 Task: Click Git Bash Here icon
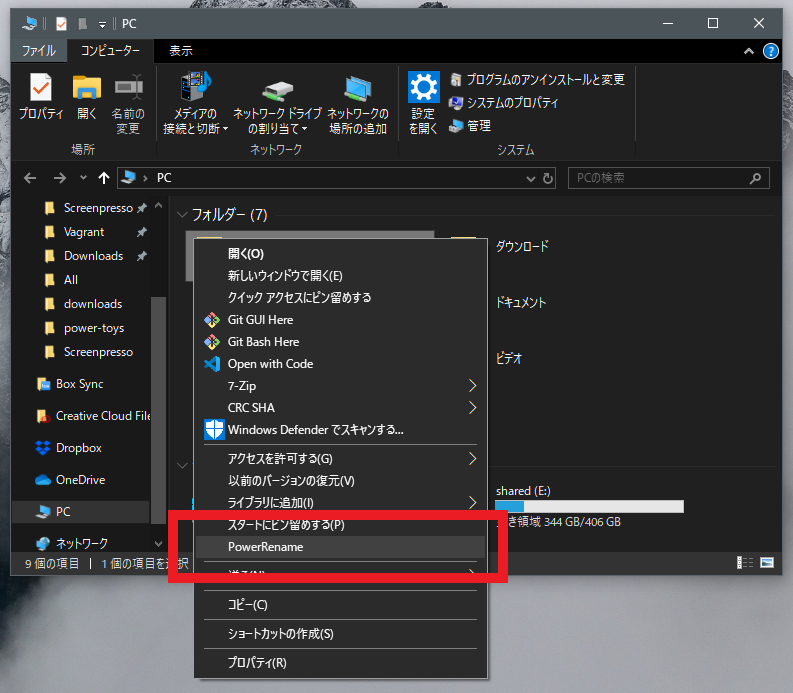(x=212, y=342)
